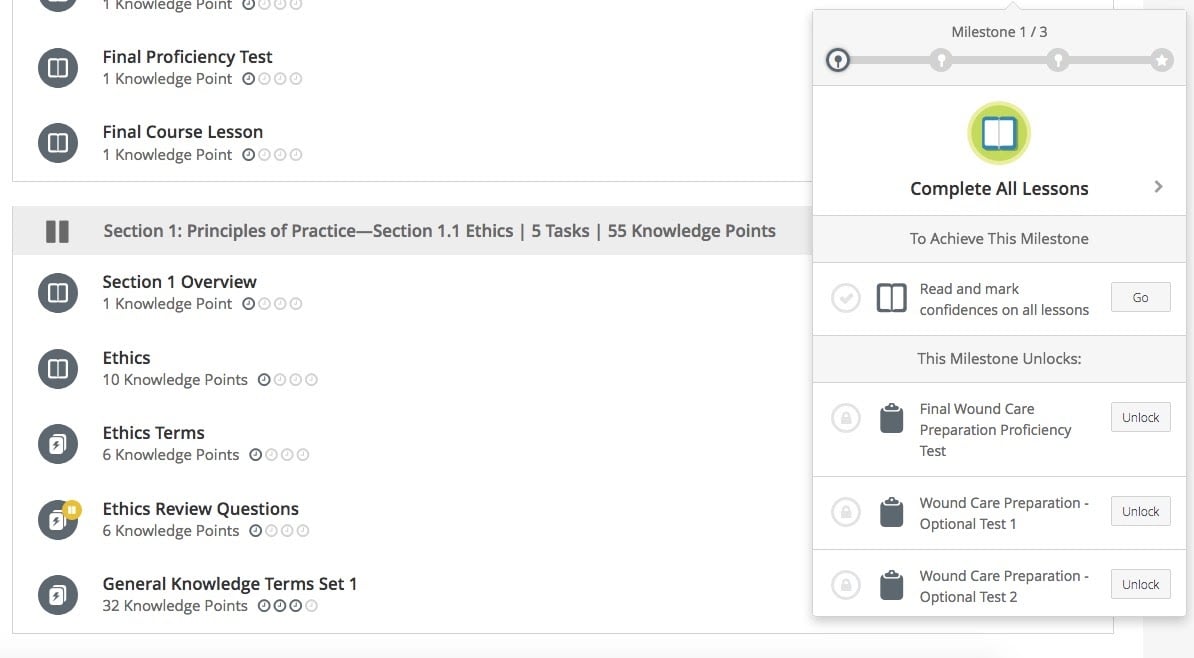Click the green Complete All Lessons badge
This screenshot has width=1194, height=658.
click(x=998, y=133)
